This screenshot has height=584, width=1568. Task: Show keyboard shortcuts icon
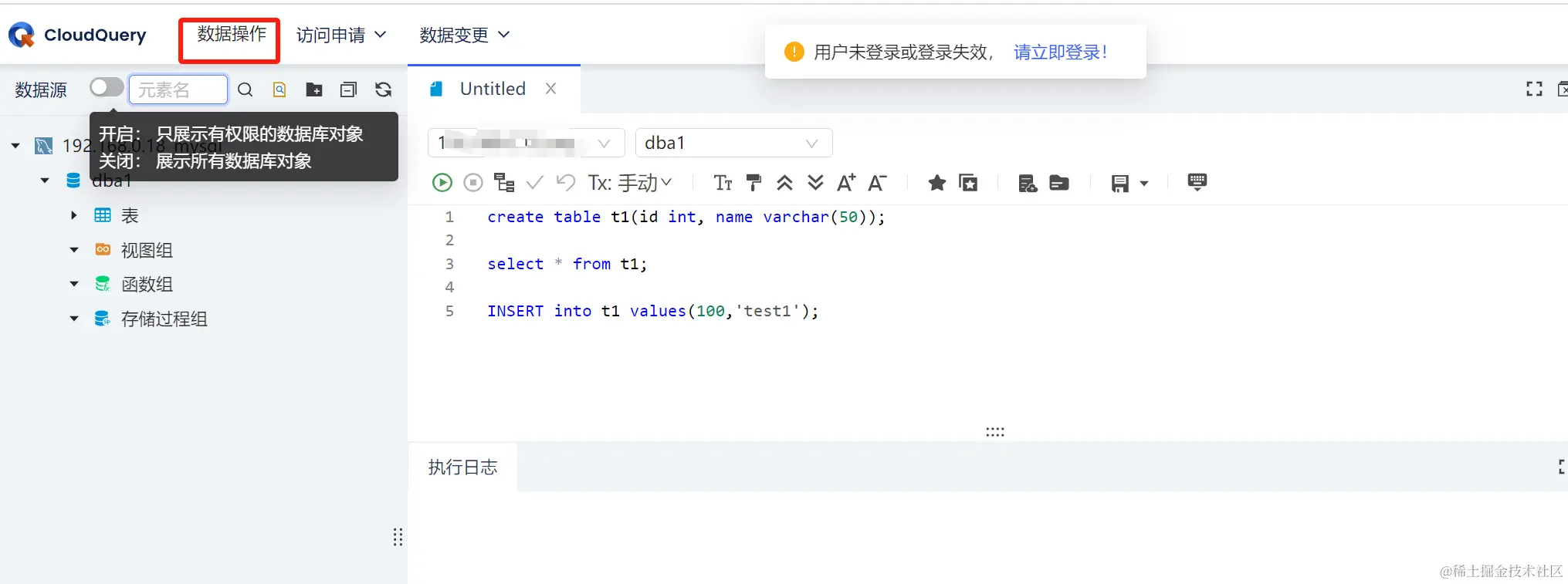pos(1197,182)
